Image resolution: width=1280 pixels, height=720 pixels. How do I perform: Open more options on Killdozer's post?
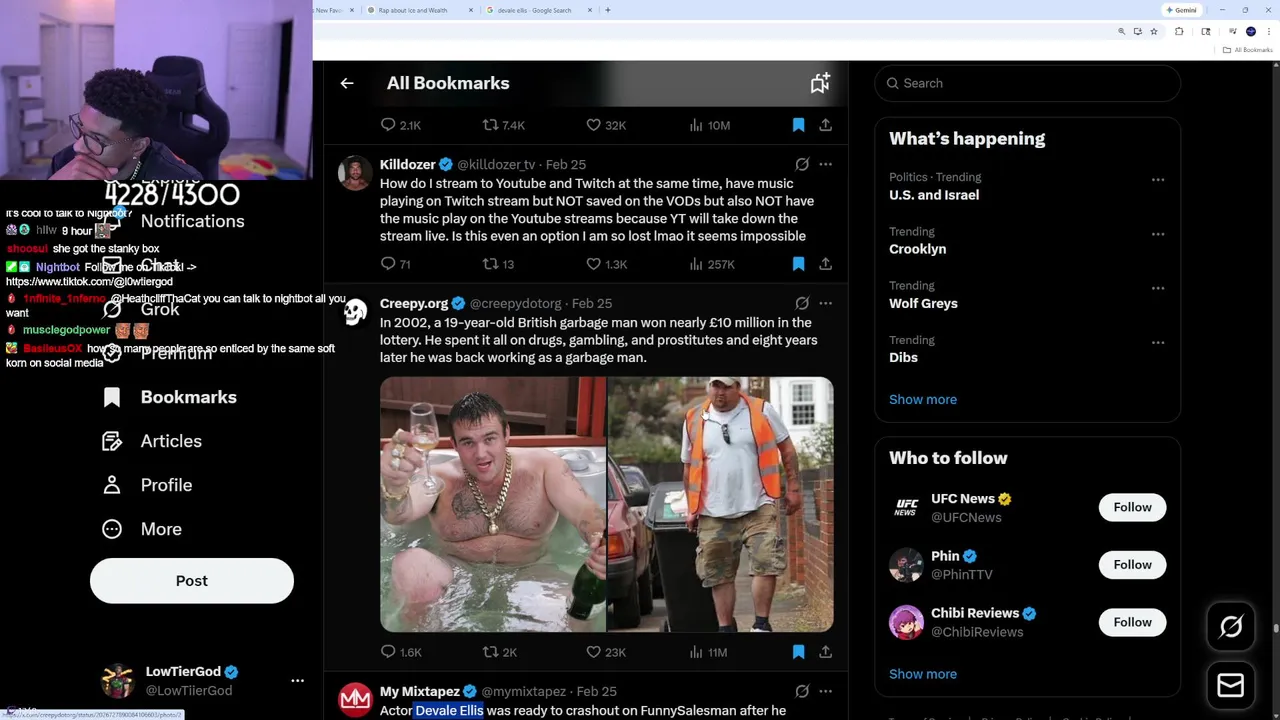coord(825,164)
